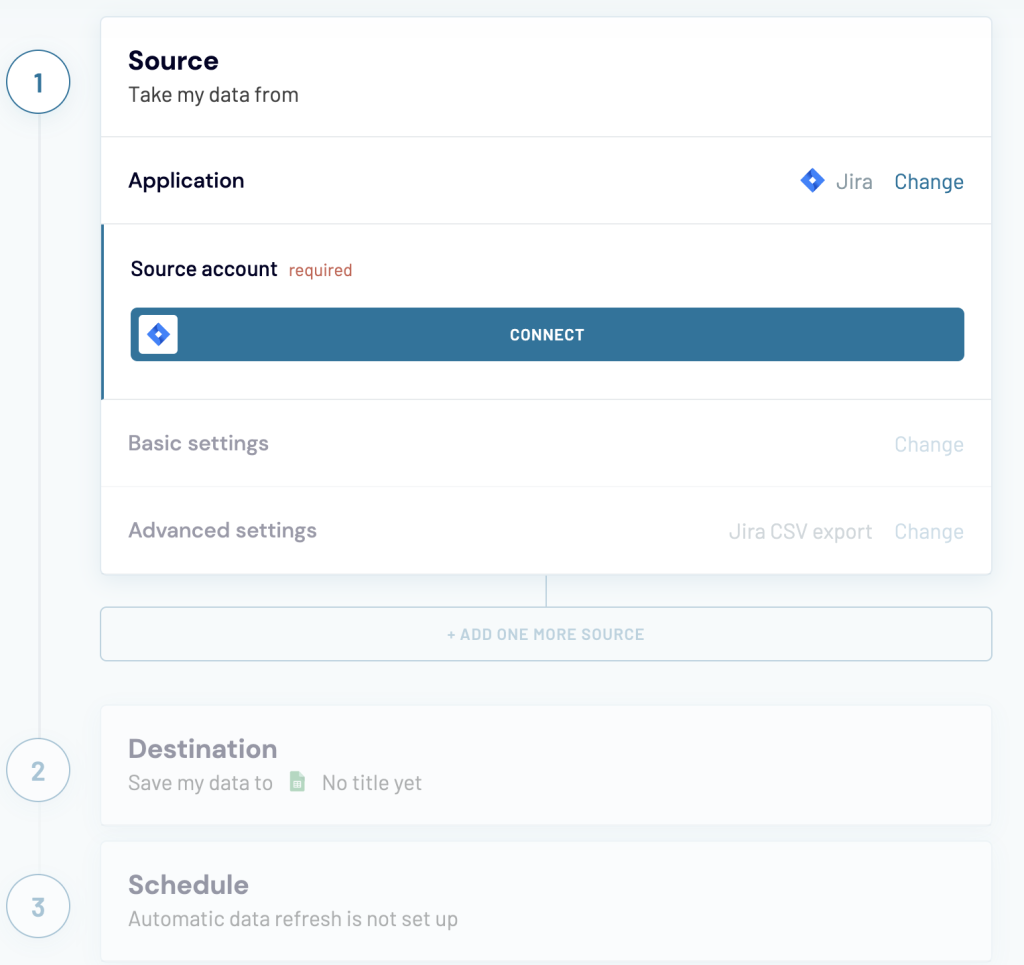Click the Jira logo next to Application

pyautogui.click(x=813, y=181)
